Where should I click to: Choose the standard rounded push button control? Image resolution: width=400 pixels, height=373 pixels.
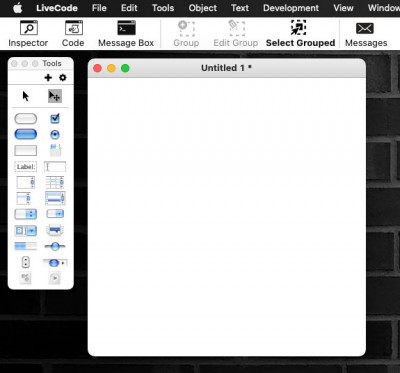[x=26, y=119]
